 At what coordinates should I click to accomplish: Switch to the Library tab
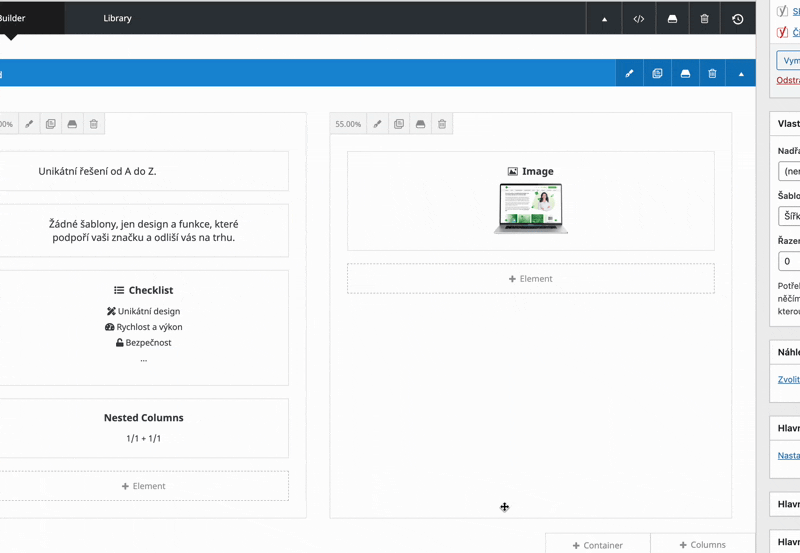pos(117,18)
